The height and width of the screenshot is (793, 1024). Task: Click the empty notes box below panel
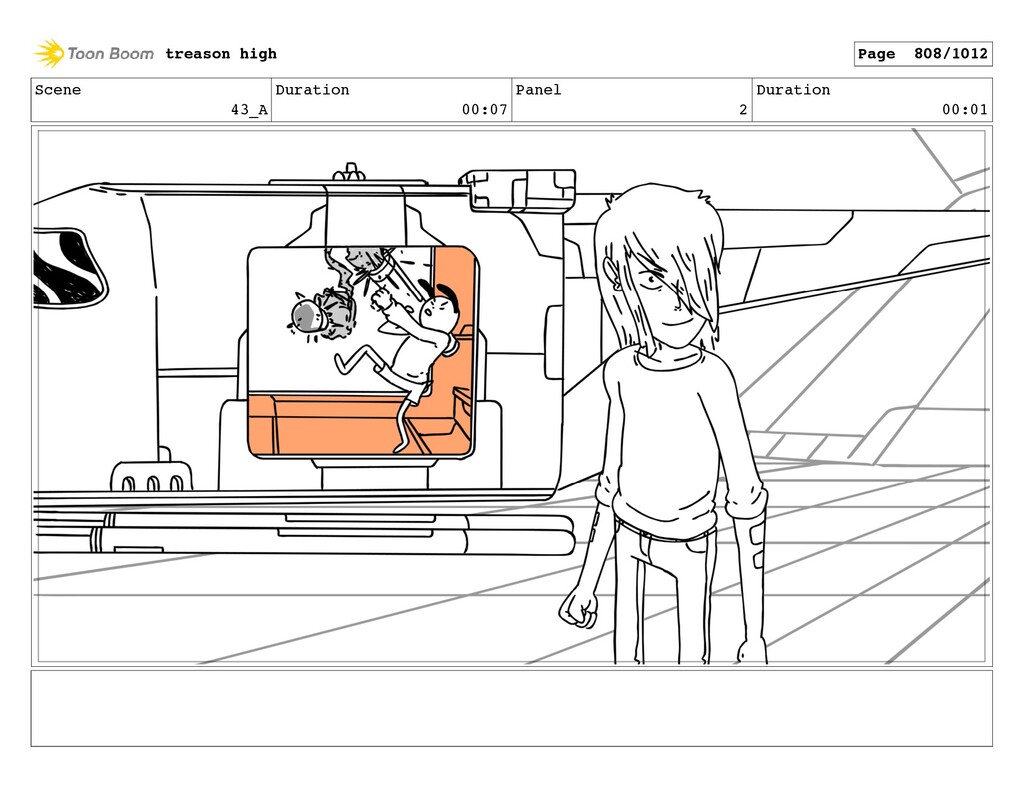coord(511,708)
